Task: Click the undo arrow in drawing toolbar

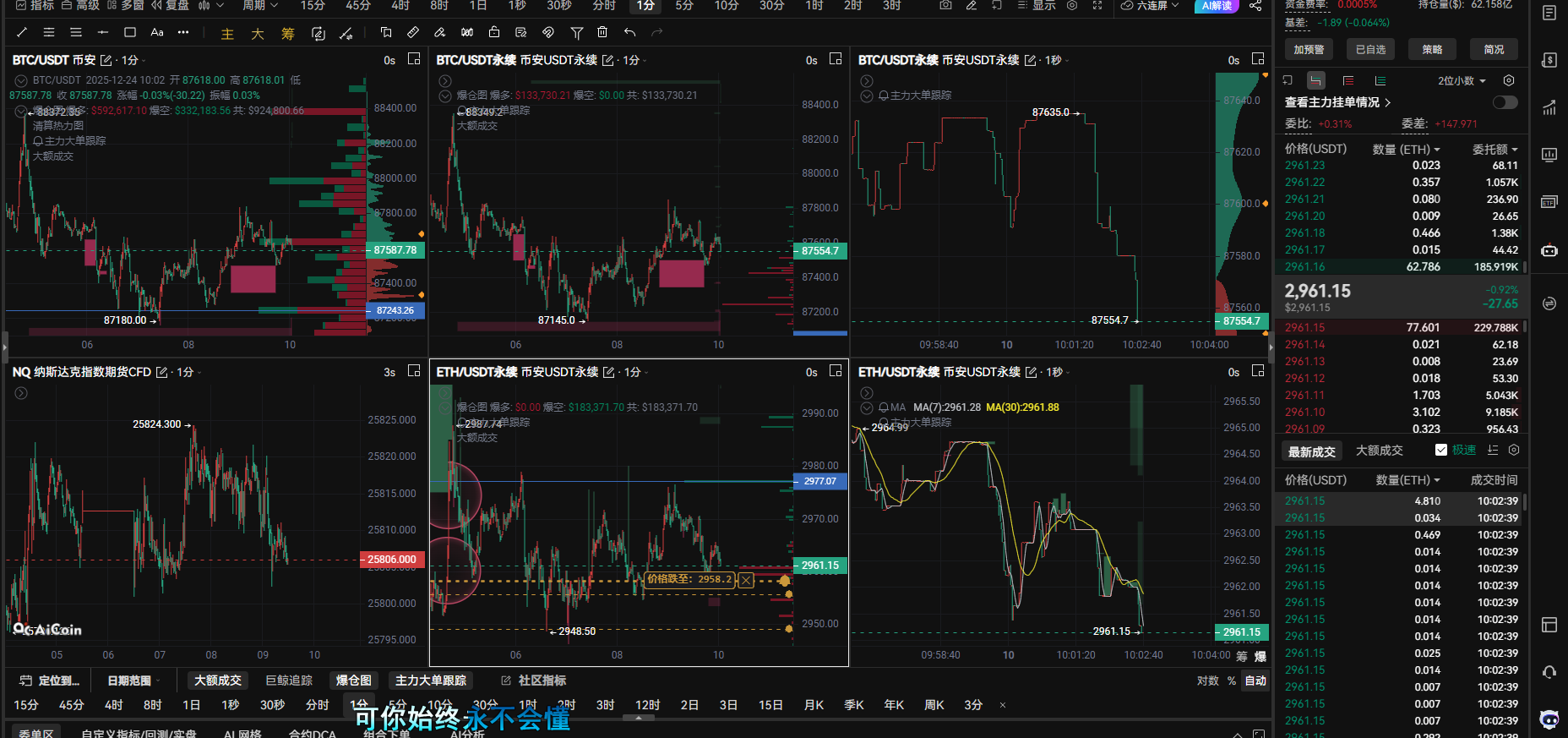Action: click(x=629, y=33)
